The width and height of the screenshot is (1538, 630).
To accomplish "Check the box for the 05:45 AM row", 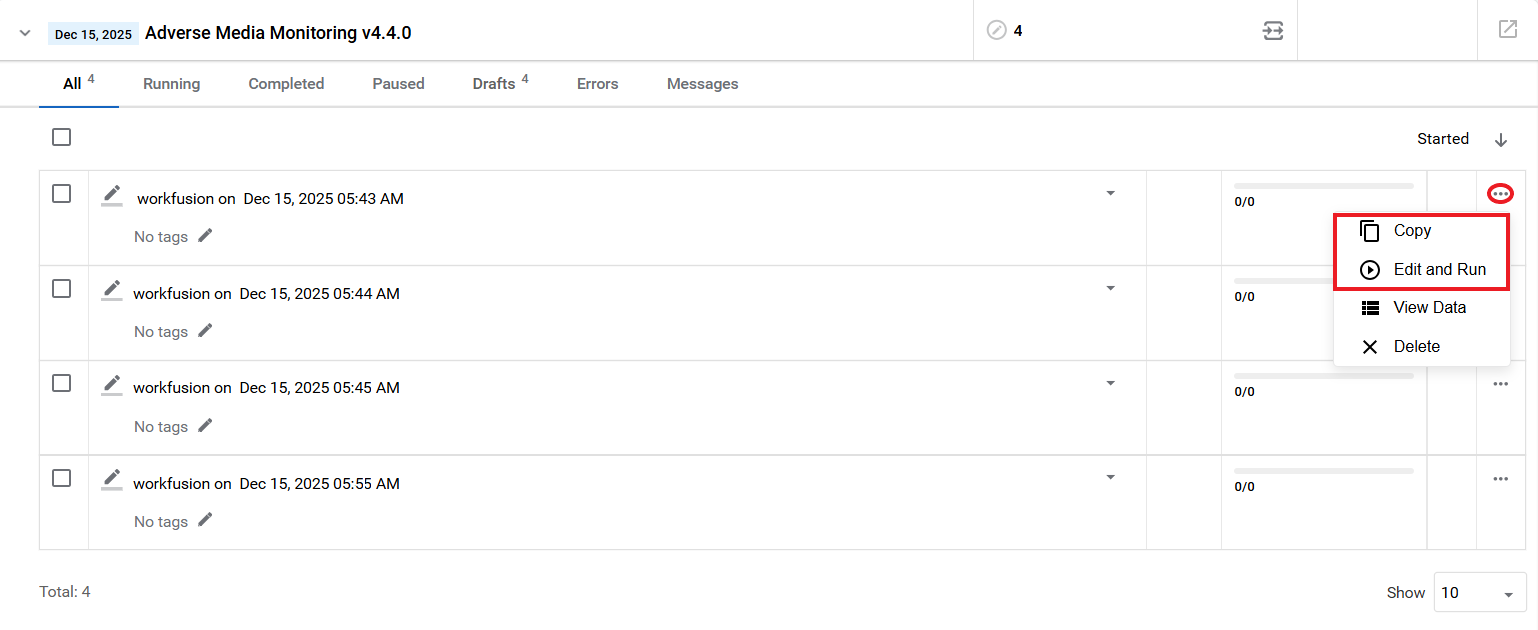I will pos(62,383).
